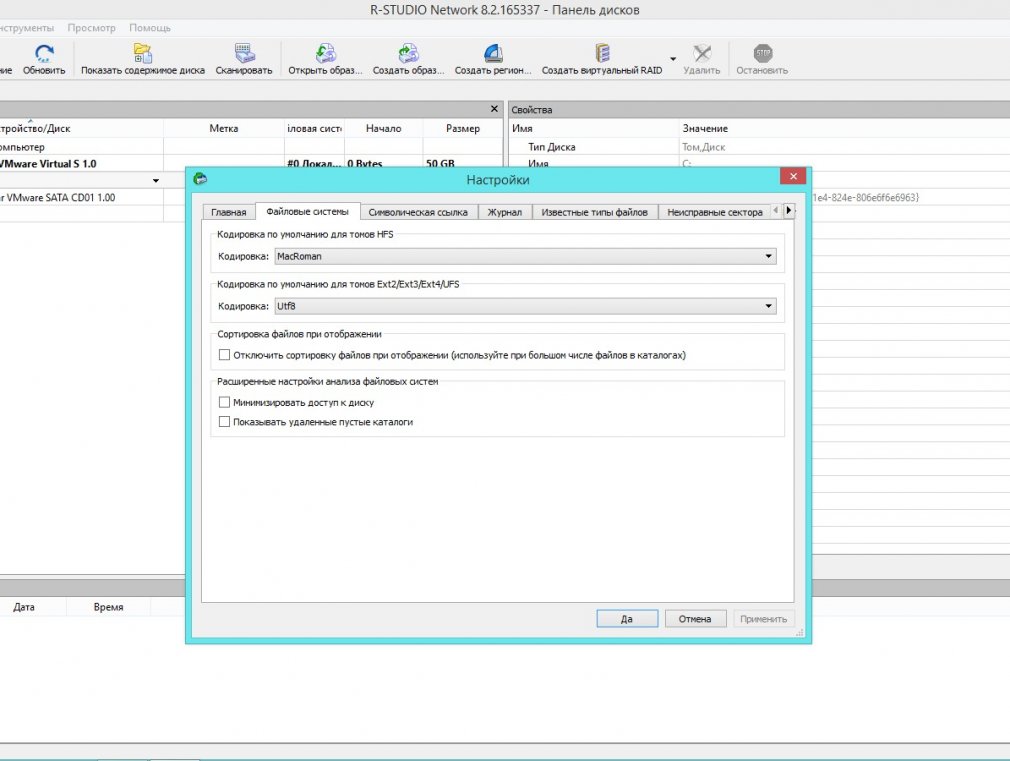Sort by the Метка column header
The height and width of the screenshot is (761, 1010).
(x=224, y=128)
